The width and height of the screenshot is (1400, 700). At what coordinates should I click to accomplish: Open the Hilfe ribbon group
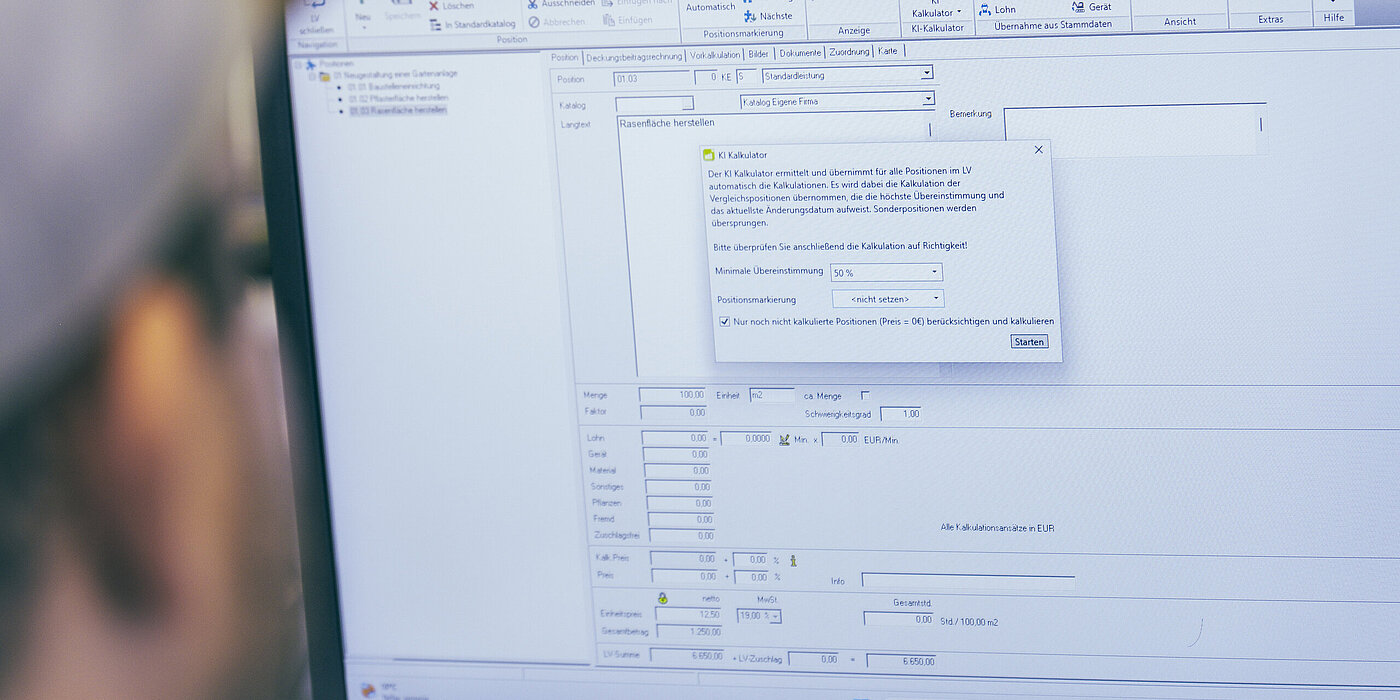1334,18
